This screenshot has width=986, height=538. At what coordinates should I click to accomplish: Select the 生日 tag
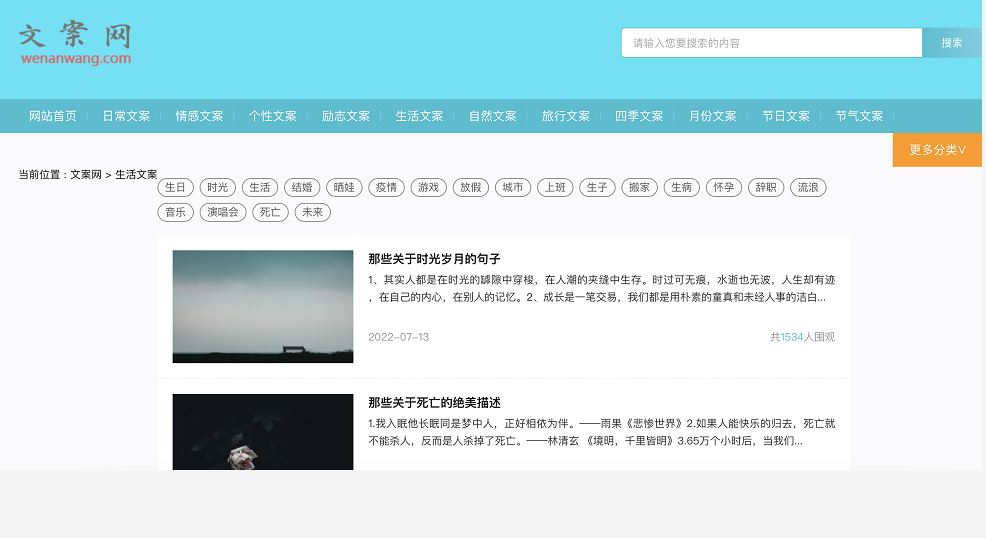coord(175,187)
